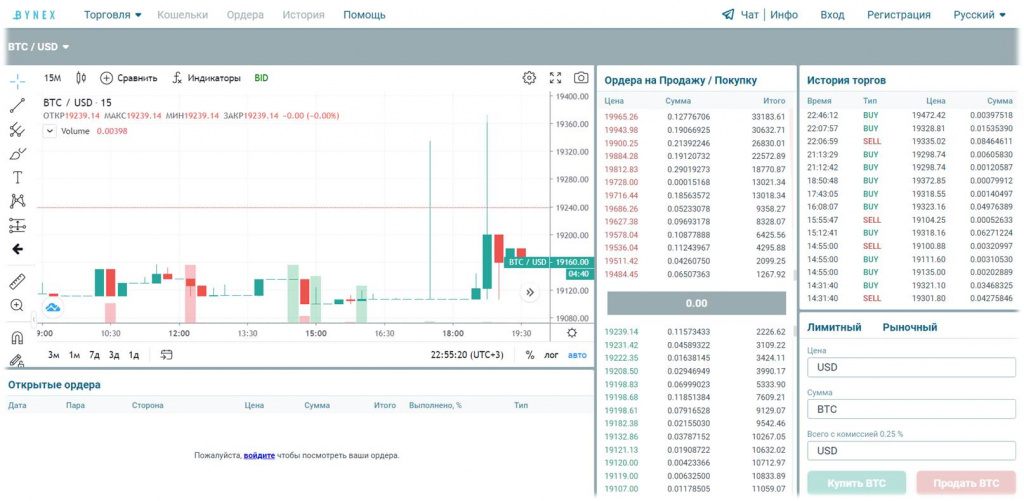
Task: Open the Помощь menu item
Action: [364, 15]
